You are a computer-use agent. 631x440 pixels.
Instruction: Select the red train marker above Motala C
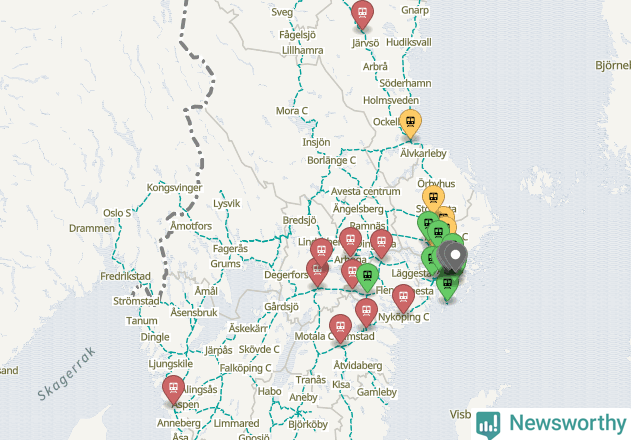pyautogui.click(x=340, y=327)
